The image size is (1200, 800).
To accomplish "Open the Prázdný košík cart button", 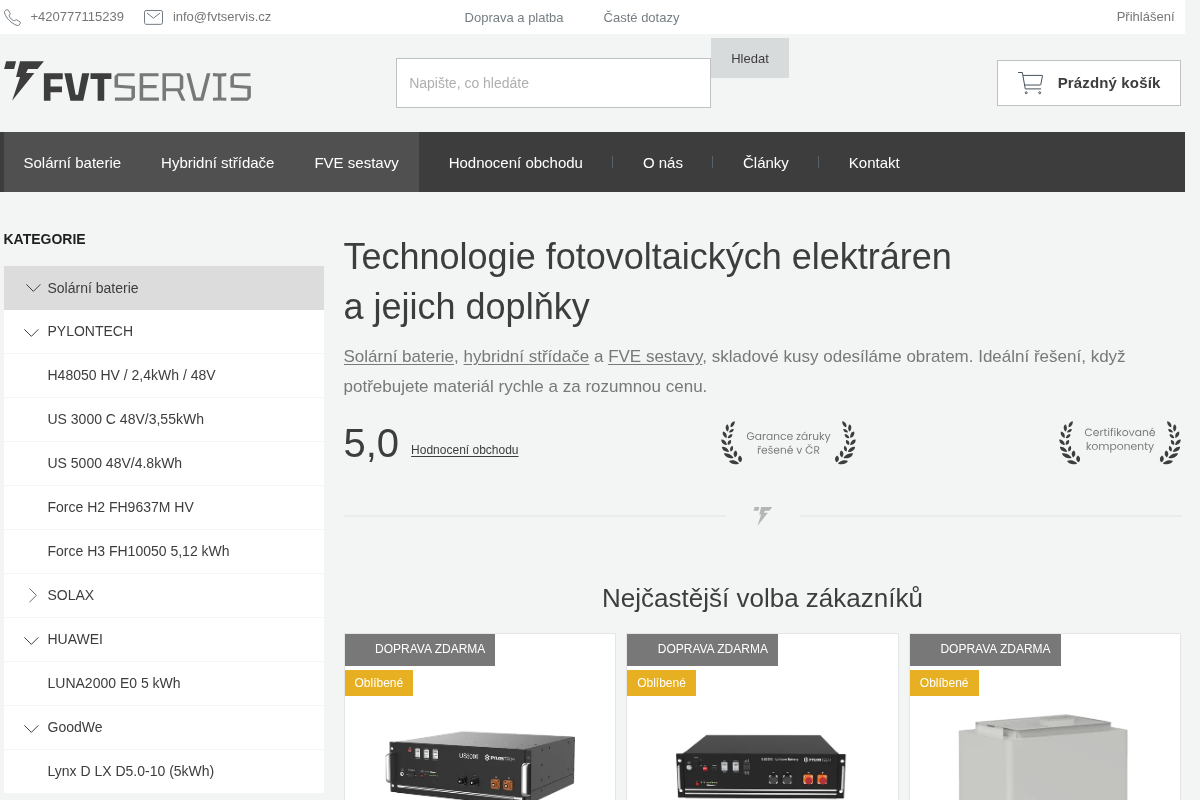I will click(x=1089, y=83).
